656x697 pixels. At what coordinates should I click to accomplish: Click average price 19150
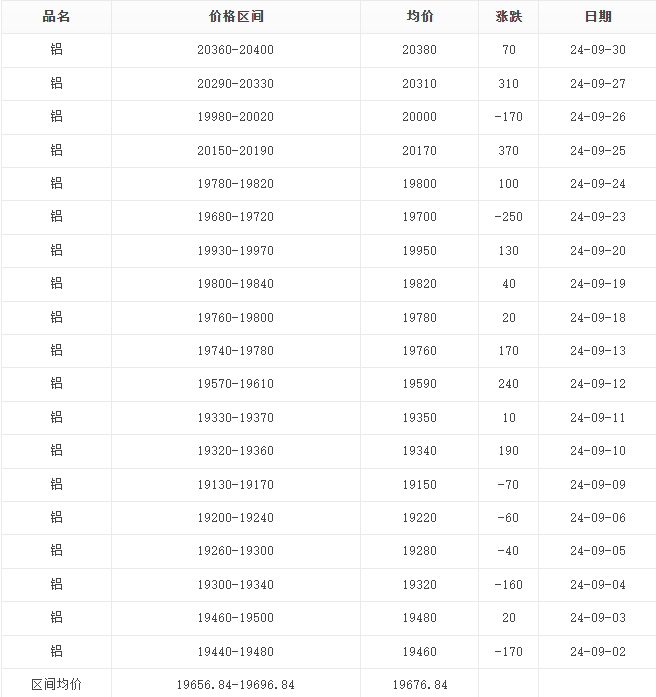(x=419, y=484)
